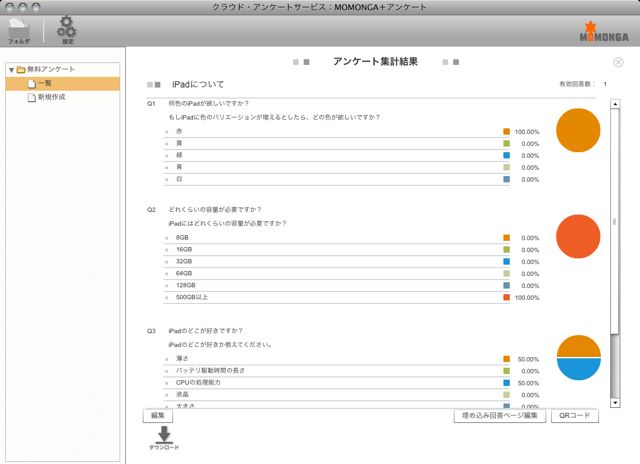
Task: Click the 50.00% value for 薄さ
Action: coord(528,359)
